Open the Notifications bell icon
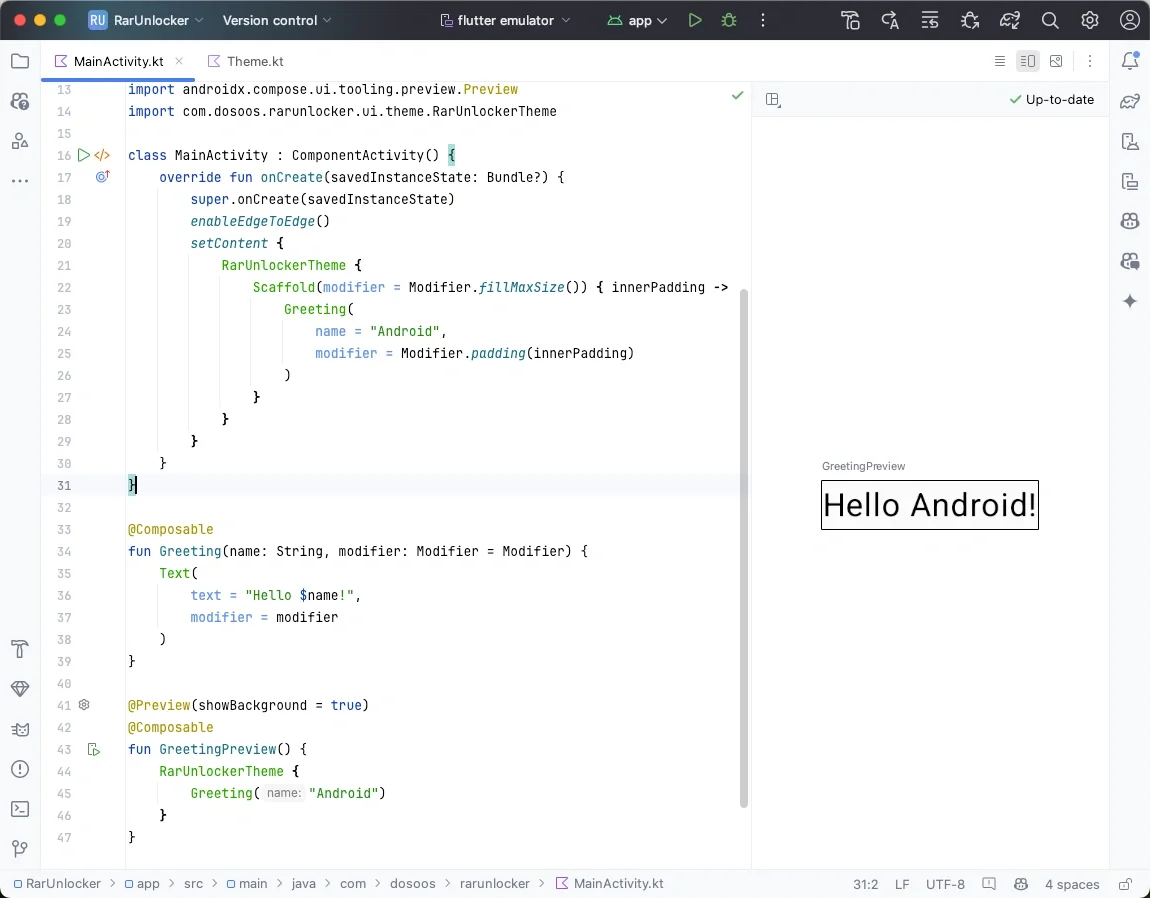Screen dimensions: 1150x898 pyautogui.click(x=1130, y=61)
